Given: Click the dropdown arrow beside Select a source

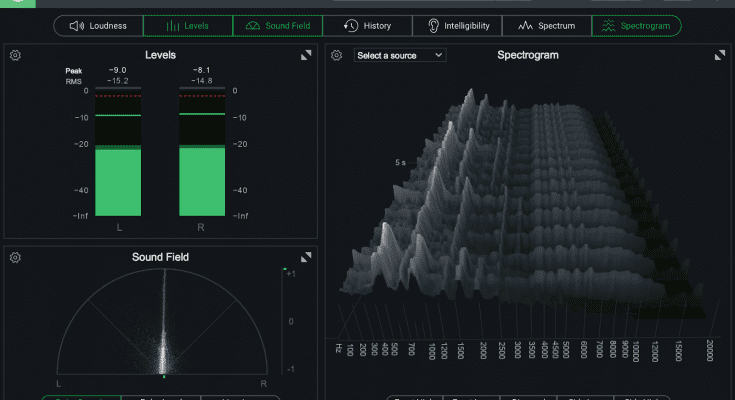Looking at the screenshot, I should tap(439, 56).
